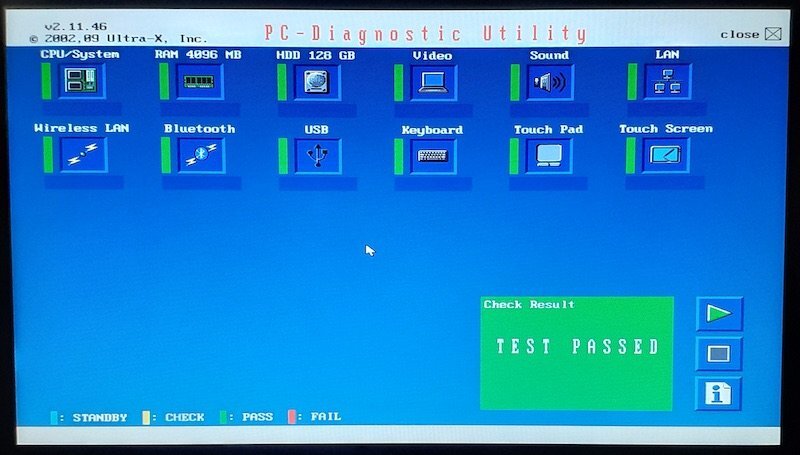Image resolution: width=800 pixels, height=455 pixels.
Task: Click the RAM 4096 MB label
Action: point(198,54)
